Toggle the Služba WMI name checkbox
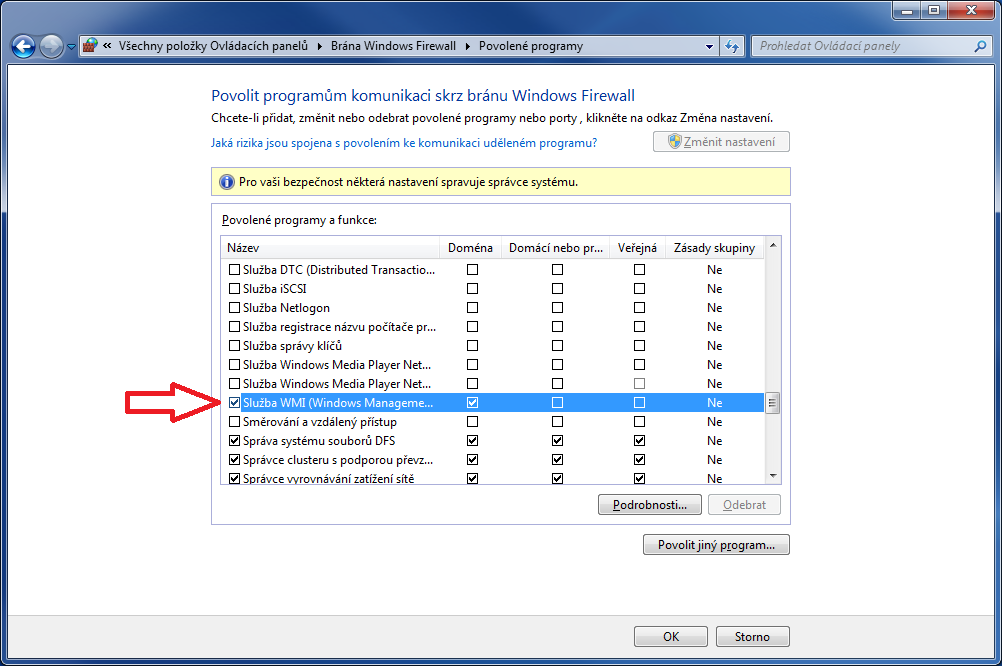 235,403
